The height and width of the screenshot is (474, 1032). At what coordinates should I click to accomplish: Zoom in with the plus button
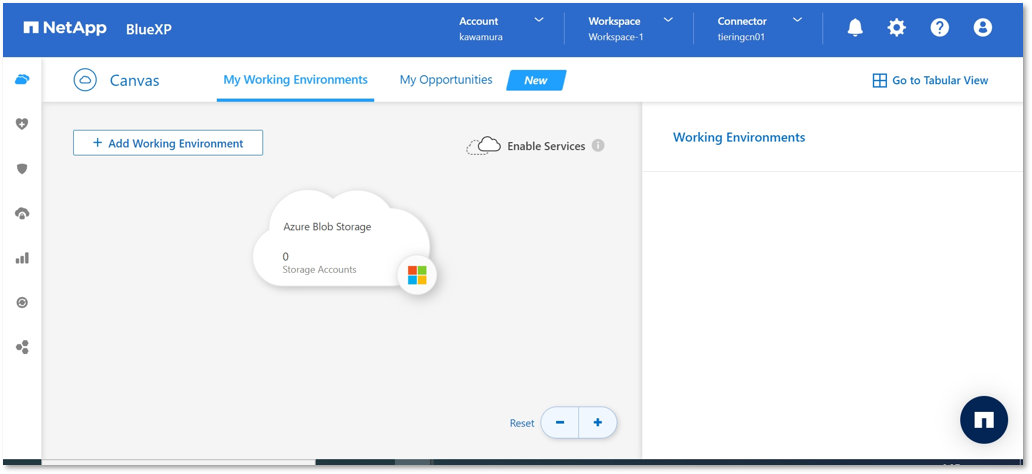click(598, 423)
